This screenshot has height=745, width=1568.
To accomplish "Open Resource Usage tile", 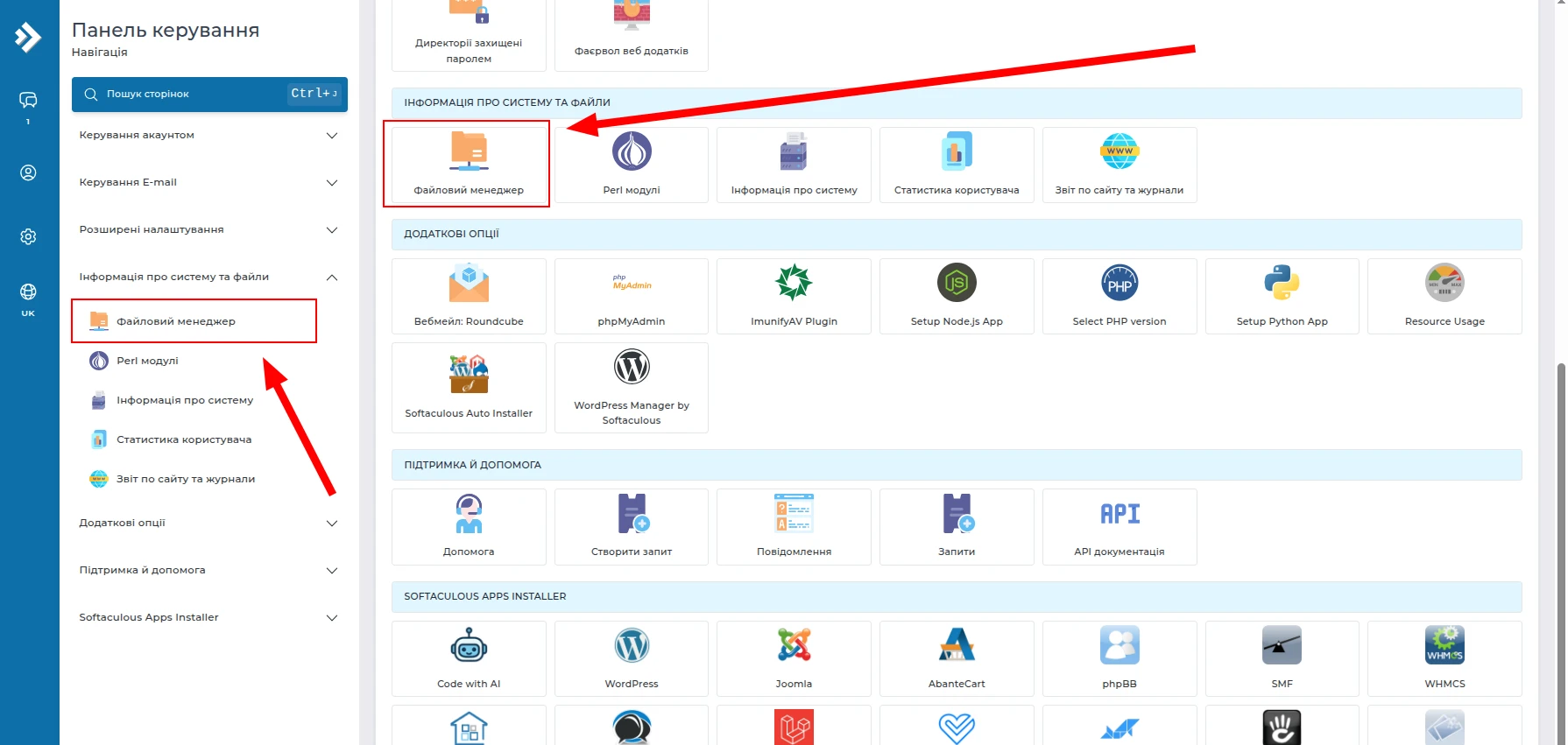I will tap(1444, 296).
